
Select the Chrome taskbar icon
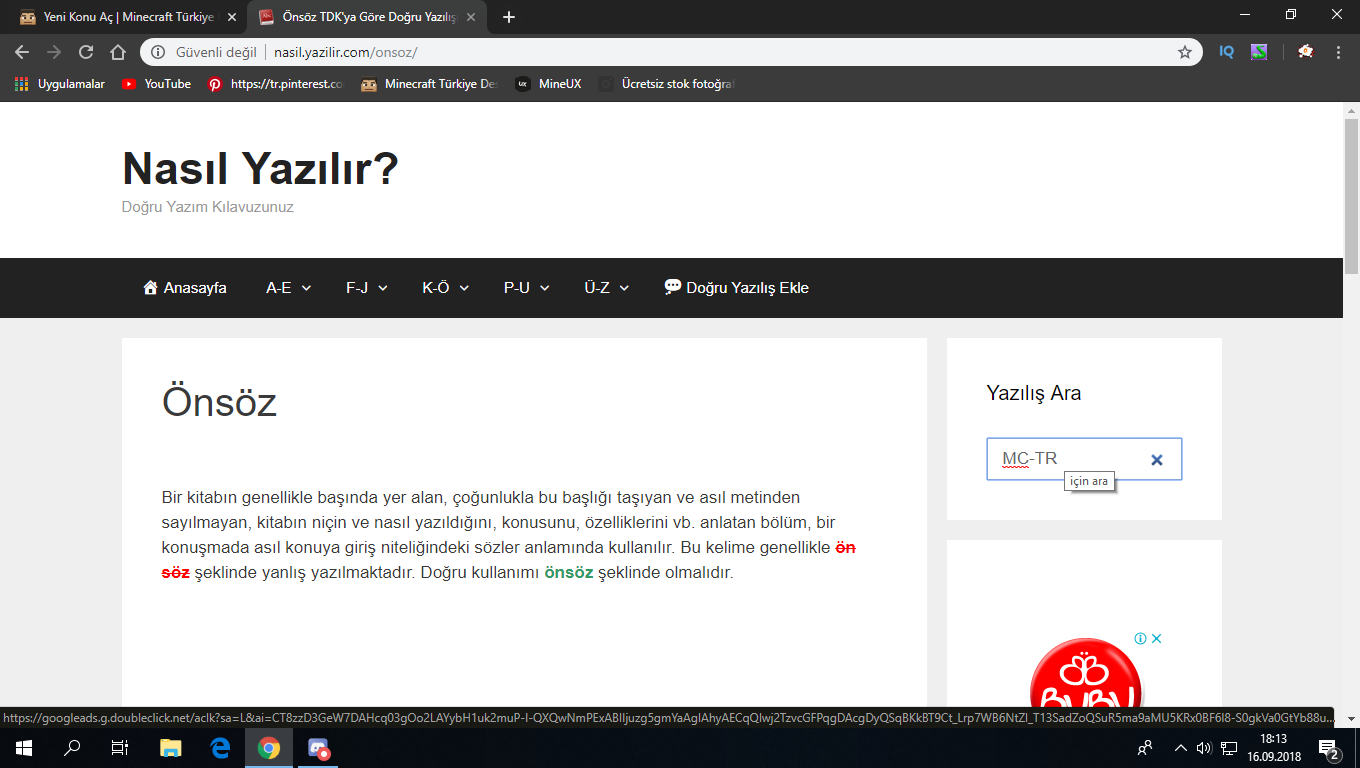tap(268, 747)
